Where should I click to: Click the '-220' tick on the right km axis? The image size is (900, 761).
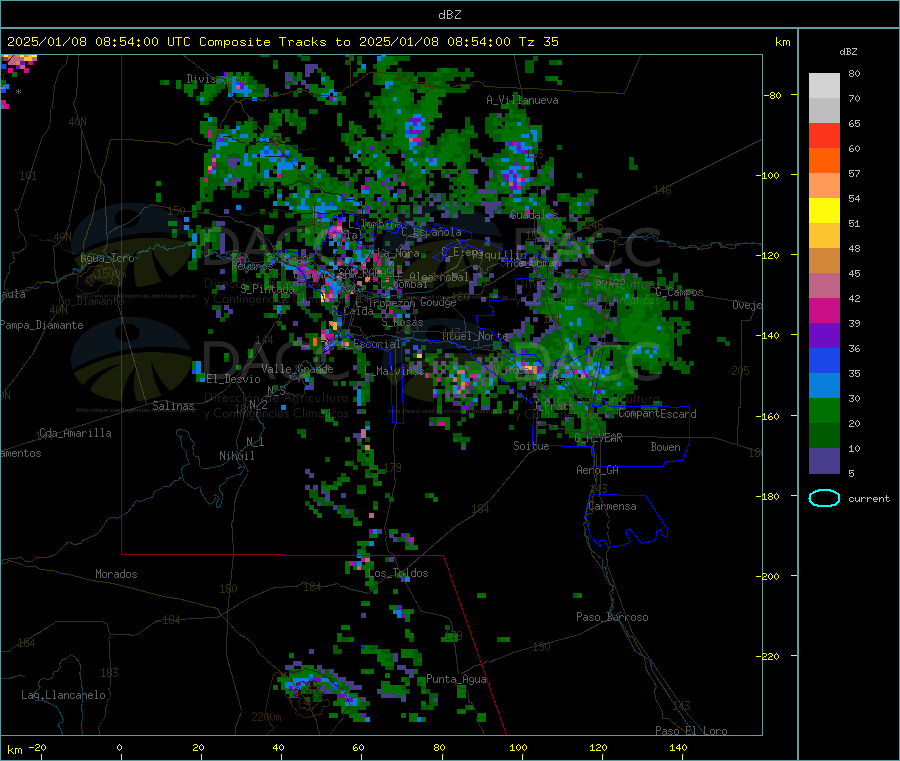coord(769,657)
